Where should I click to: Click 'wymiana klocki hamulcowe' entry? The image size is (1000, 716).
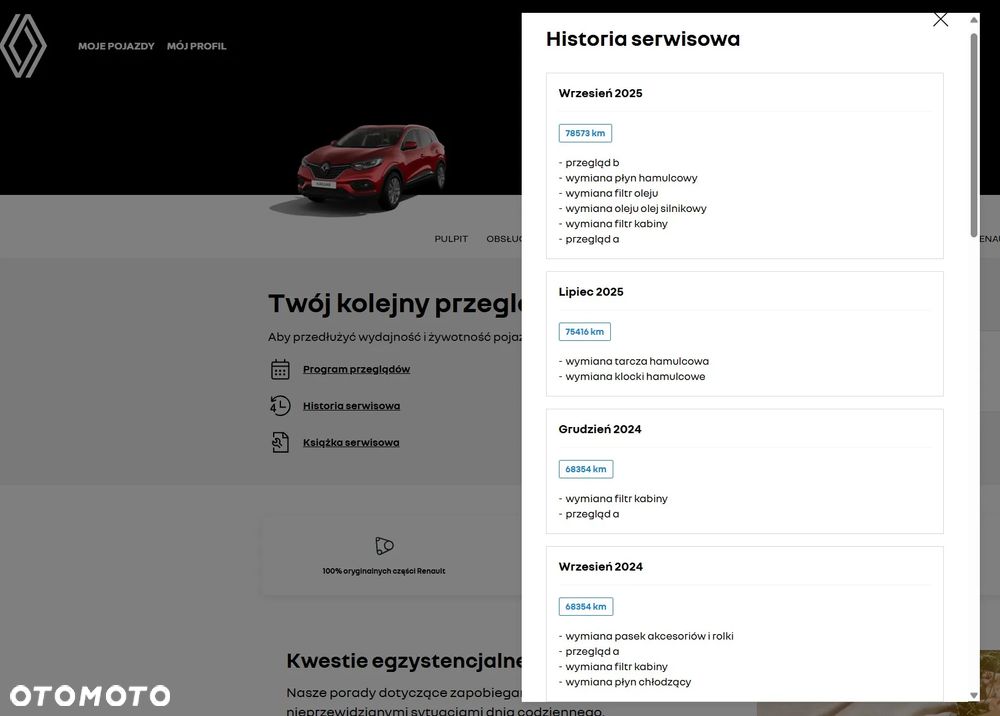pos(631,376)
